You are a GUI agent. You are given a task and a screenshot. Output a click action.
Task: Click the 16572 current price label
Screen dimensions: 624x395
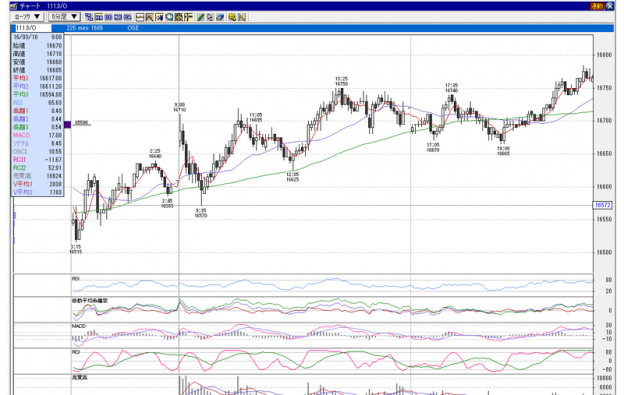coord(603,205)
